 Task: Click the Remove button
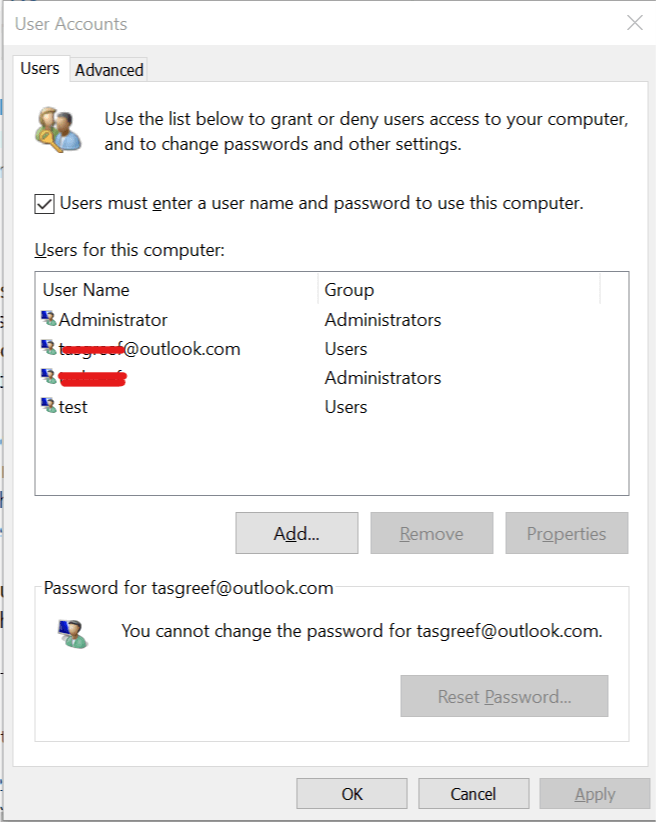[x=432, y=533]
